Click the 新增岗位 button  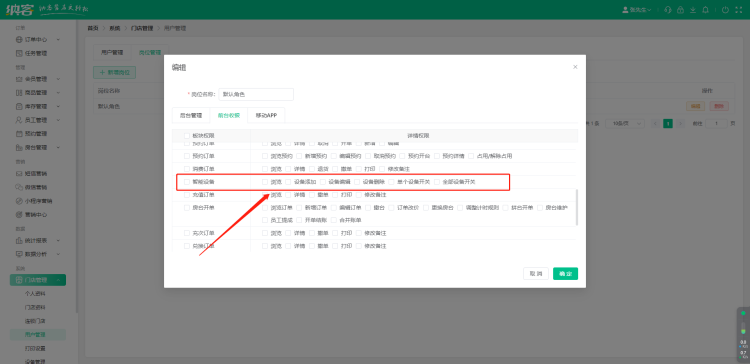(115, 73)
